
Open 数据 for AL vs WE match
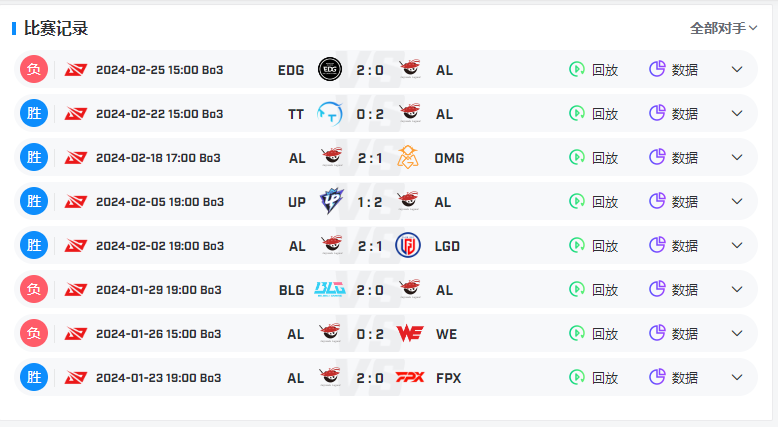click(674, 333)
